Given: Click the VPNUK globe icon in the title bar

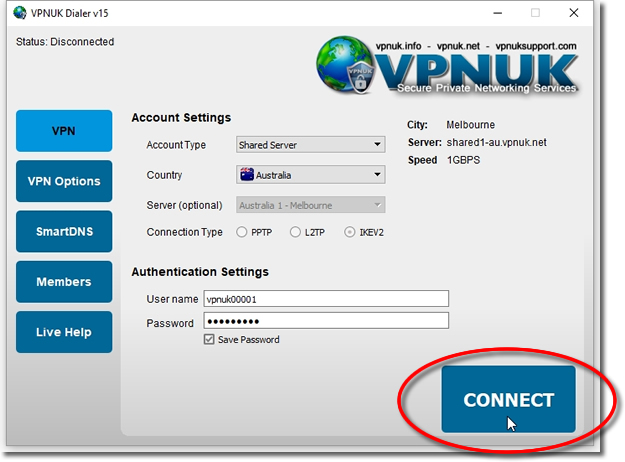Looking at the screenshot, I should (x=20, y=13).
